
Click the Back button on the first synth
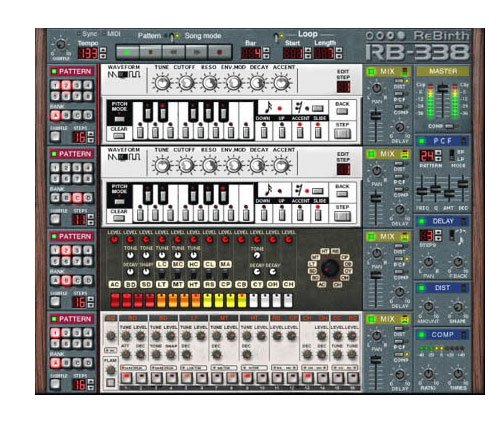[x=342, y=112]
